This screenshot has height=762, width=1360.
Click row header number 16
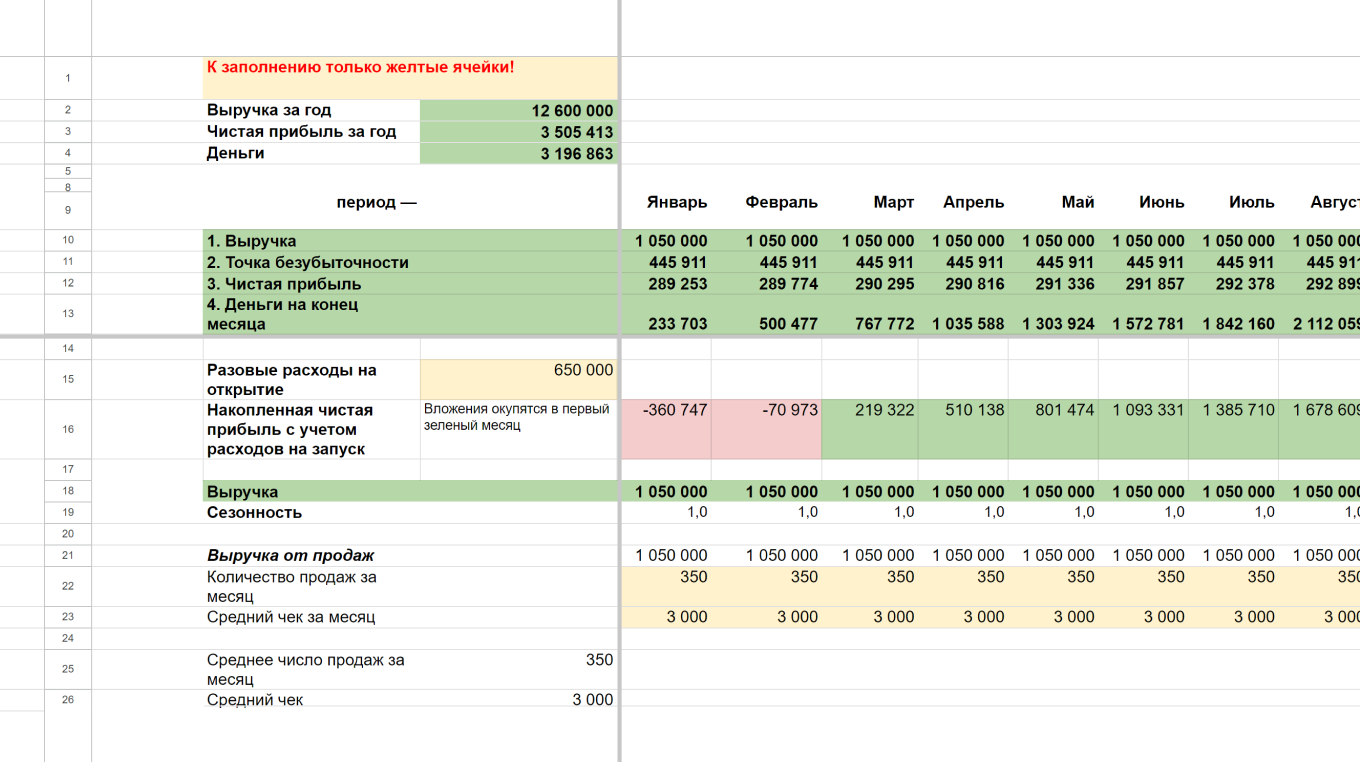68,429
